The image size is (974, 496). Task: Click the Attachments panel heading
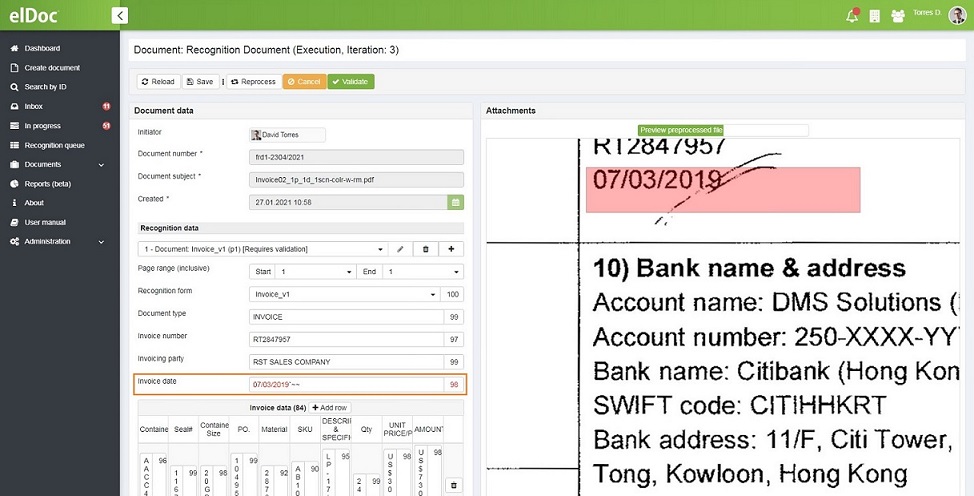pyautogui.click(x=511, y=111)
